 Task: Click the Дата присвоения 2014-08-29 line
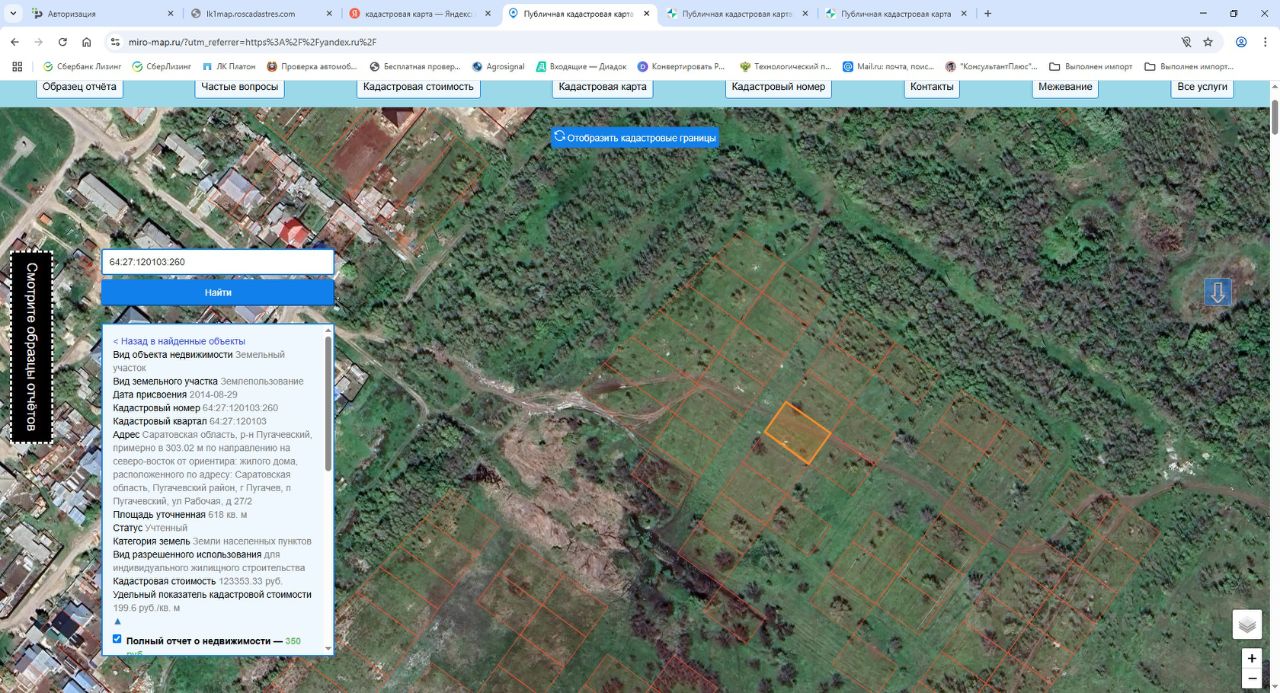point(176,394)
